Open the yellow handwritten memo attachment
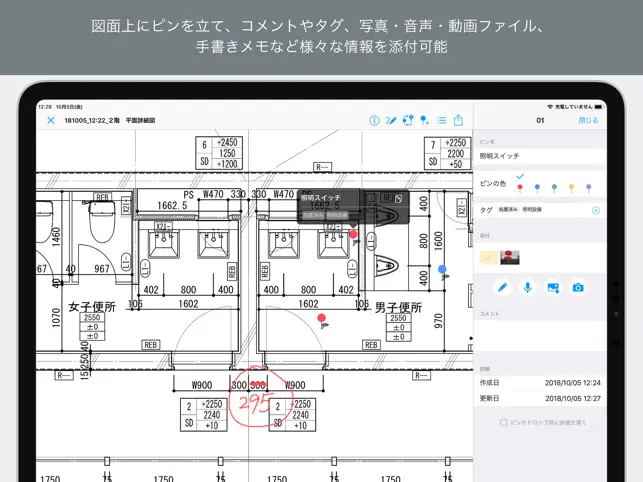This screenshot has width=643, height=482. (x=488, y=258)
